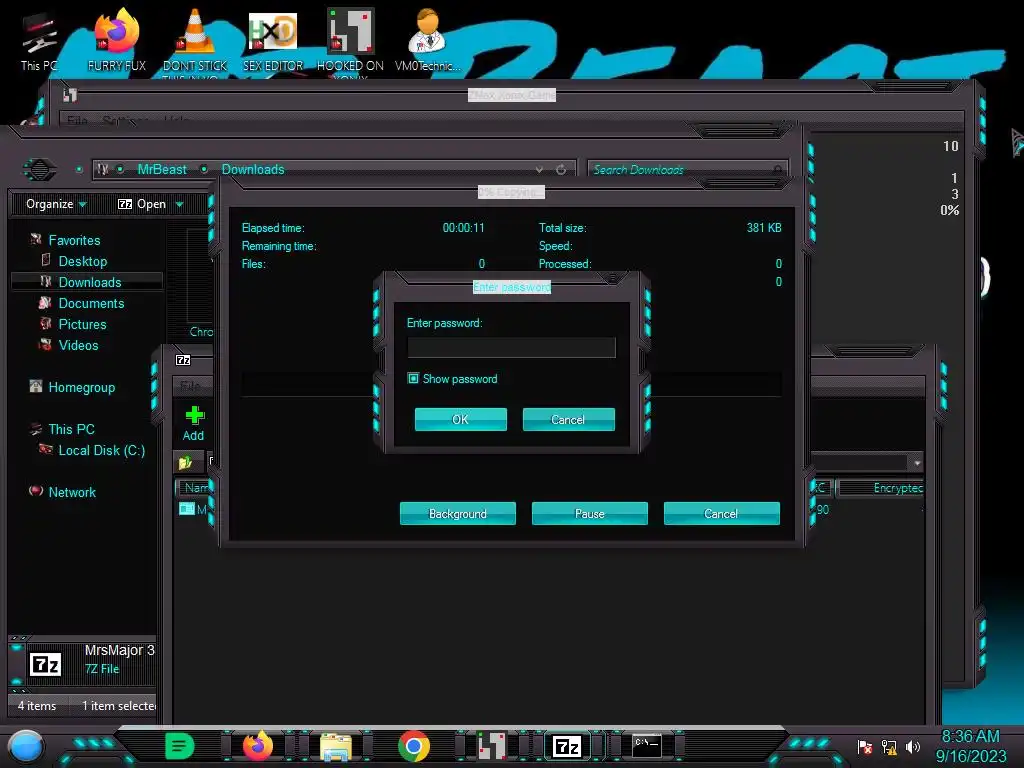1024x768 pixels.
Task: Click the '4 items' status bar text
Action: 37,705
